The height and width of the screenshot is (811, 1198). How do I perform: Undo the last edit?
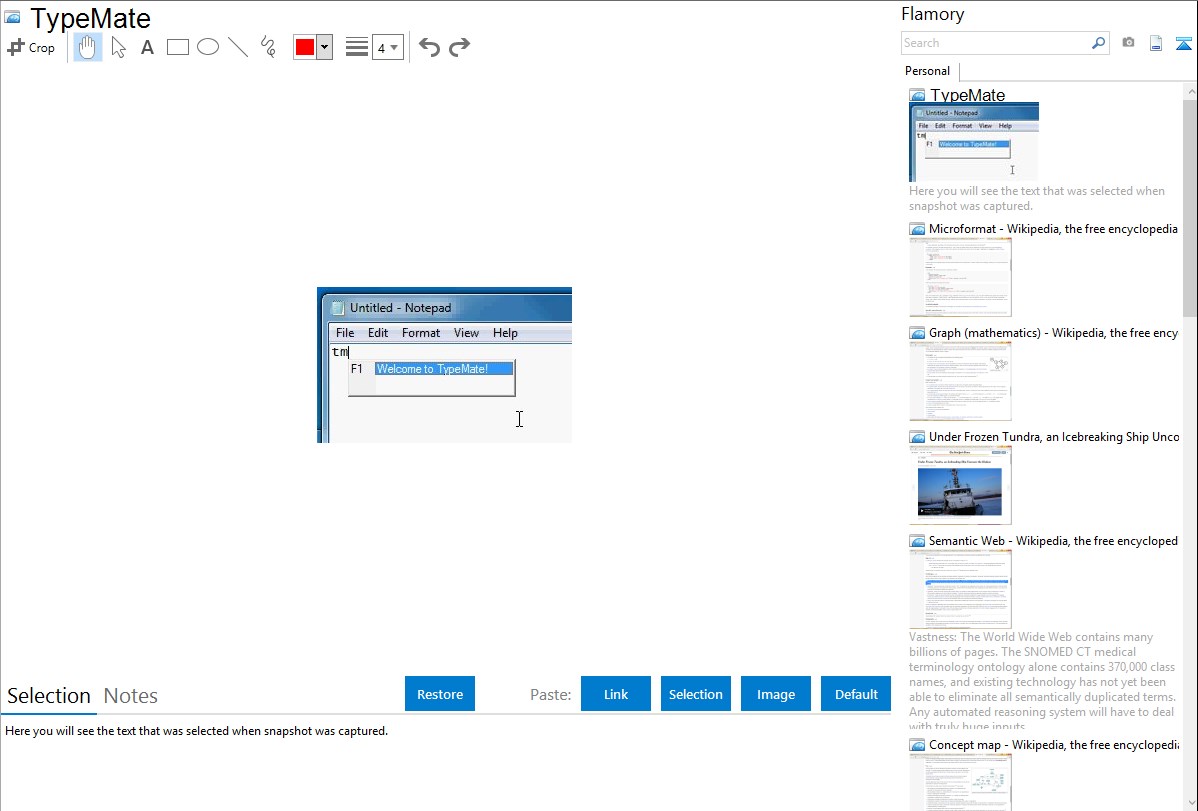coord(429,47)
